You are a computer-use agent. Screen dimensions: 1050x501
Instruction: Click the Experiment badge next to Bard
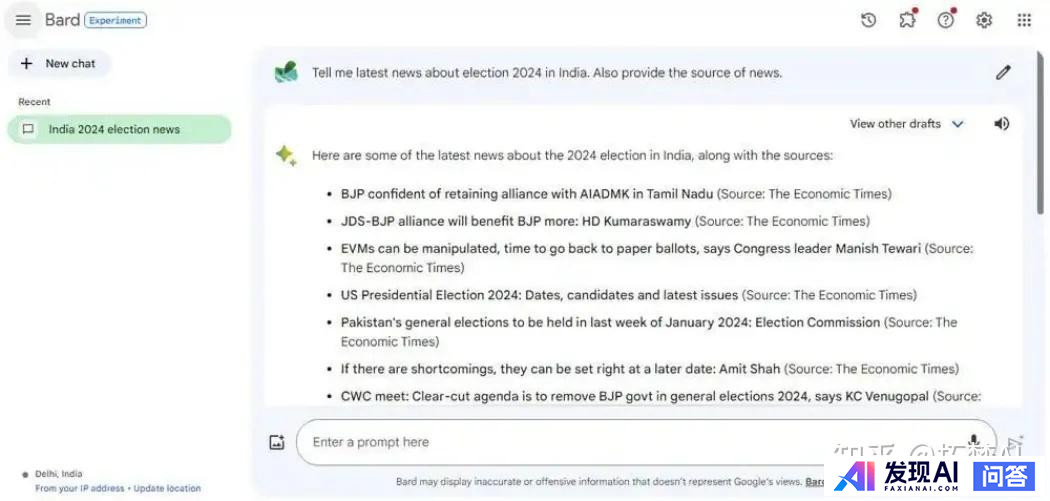[x=116, y=20]
